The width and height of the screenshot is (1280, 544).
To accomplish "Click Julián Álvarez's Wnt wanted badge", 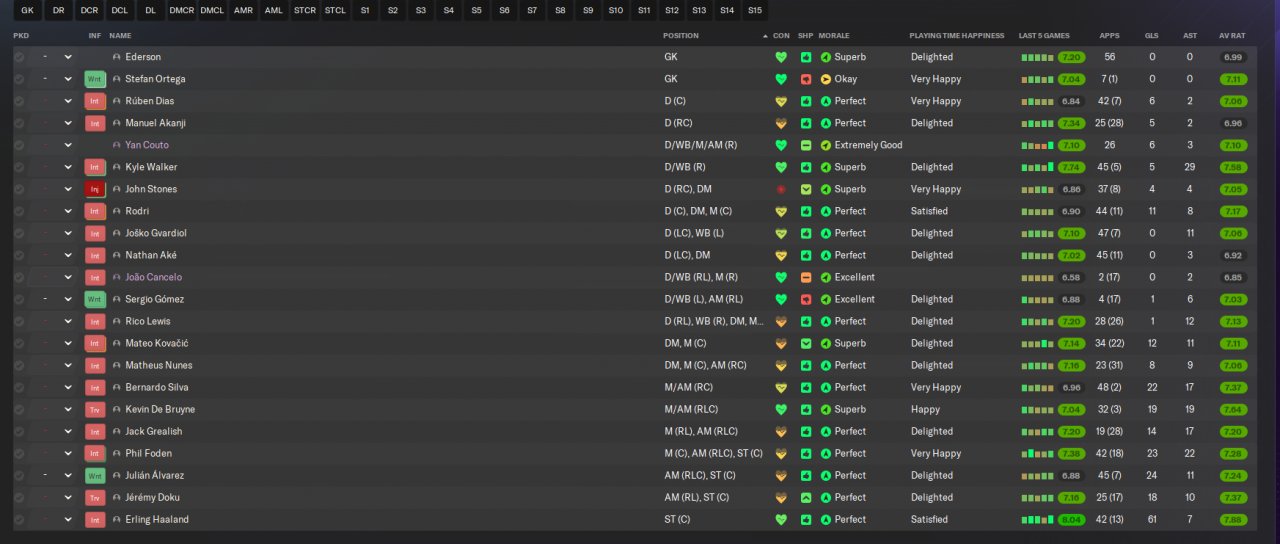I will point(95,475).
